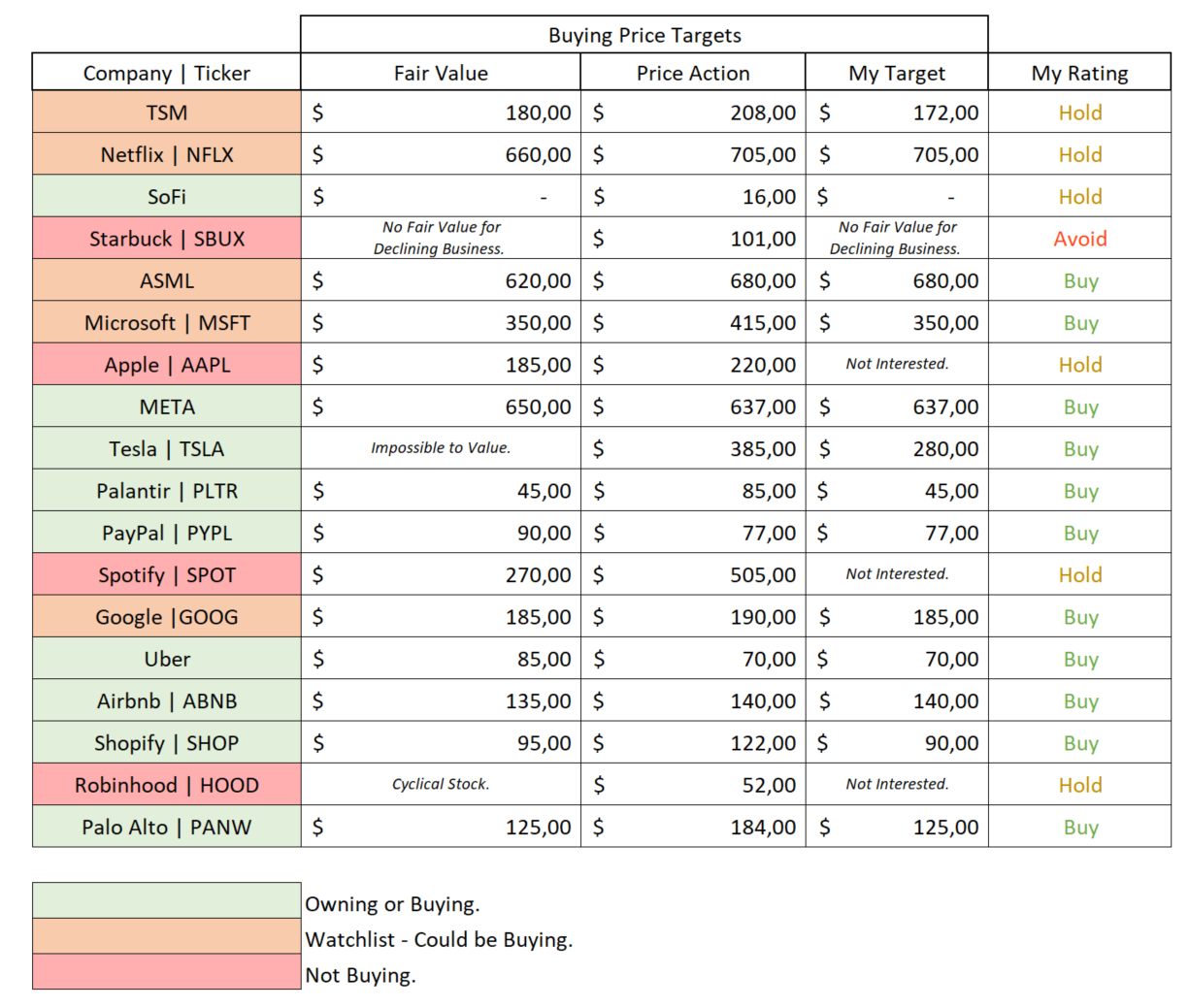Viewport: 1189px width, 1008px height.
Task: Select the 'PayPal | PYPL' cell
Action: (x=167, y=533)
